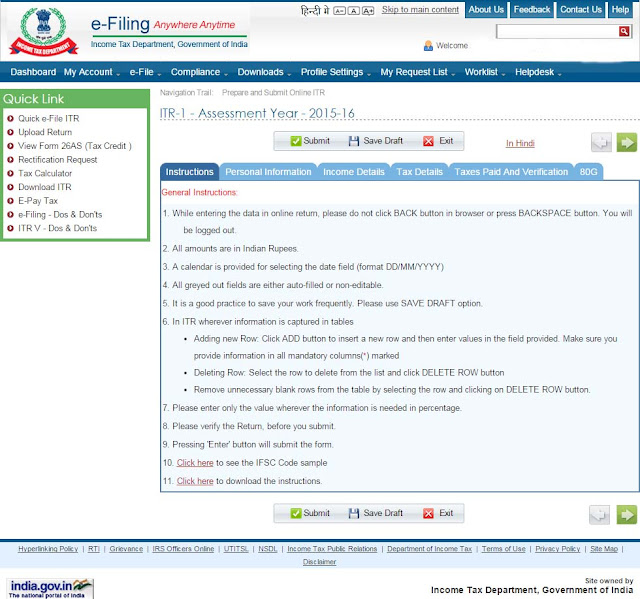640x599 pixels.
Task: Expand the Helpdesk menu
Action: (538, 72)
